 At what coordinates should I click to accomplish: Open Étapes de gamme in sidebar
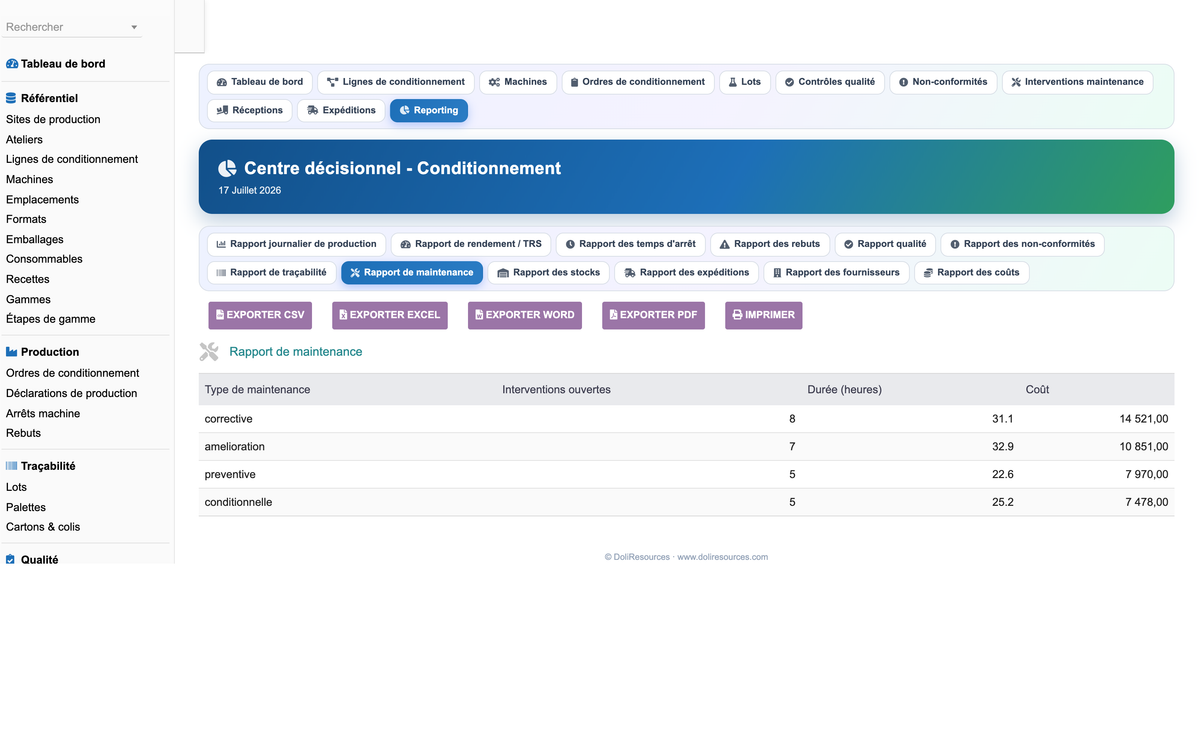point(51,319)
